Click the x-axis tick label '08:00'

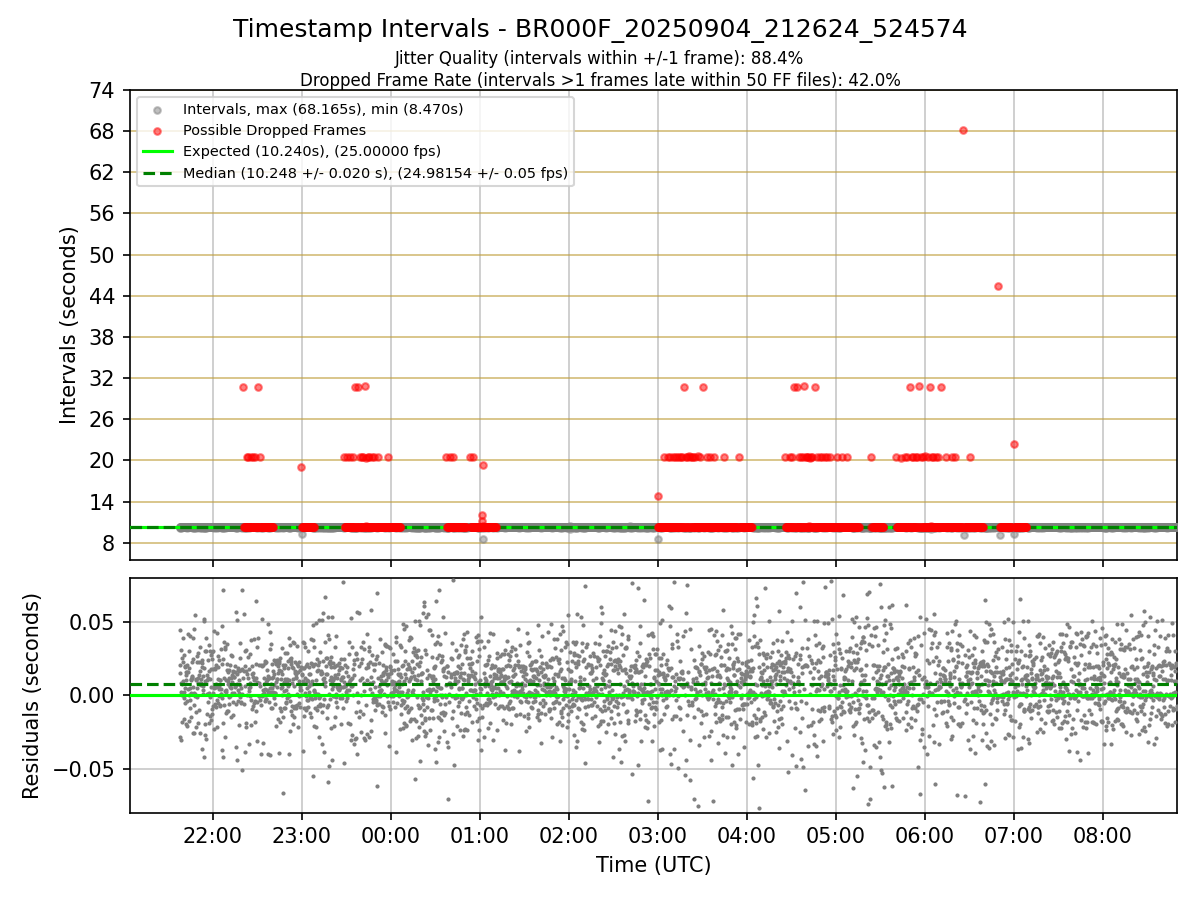click(1103, 834)
